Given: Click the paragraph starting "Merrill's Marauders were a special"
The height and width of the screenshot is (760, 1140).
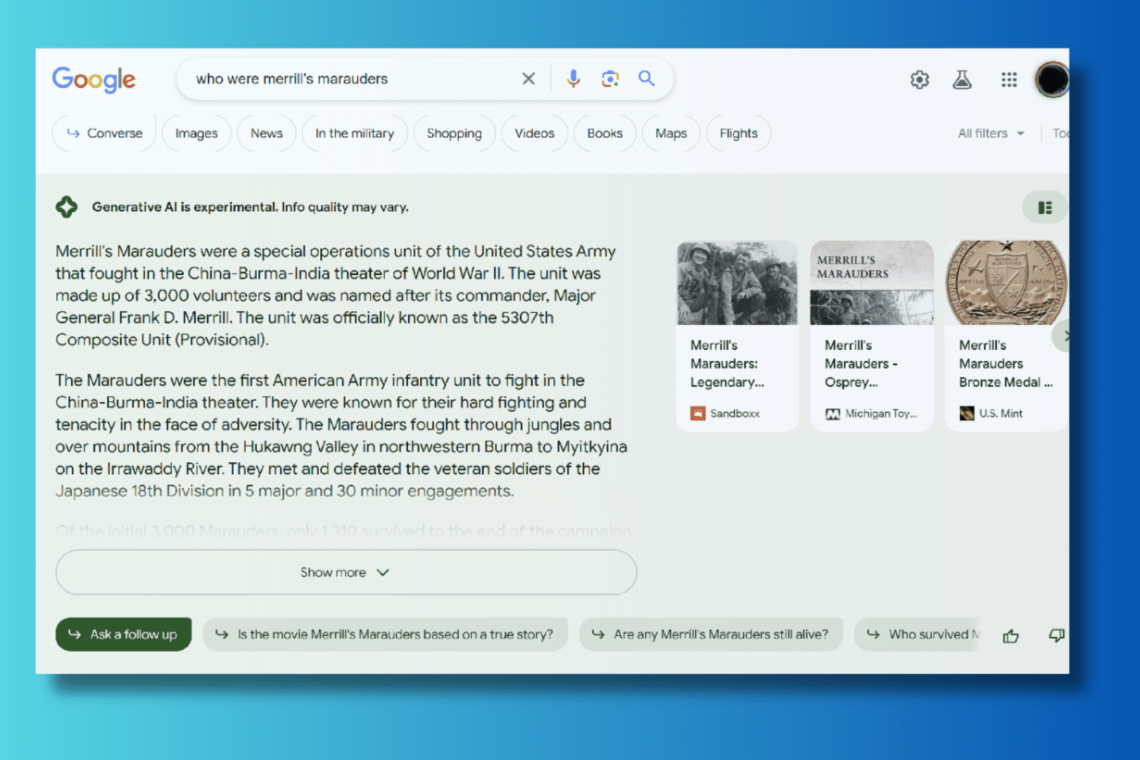Looking at the screenshot, I should 336,295.
